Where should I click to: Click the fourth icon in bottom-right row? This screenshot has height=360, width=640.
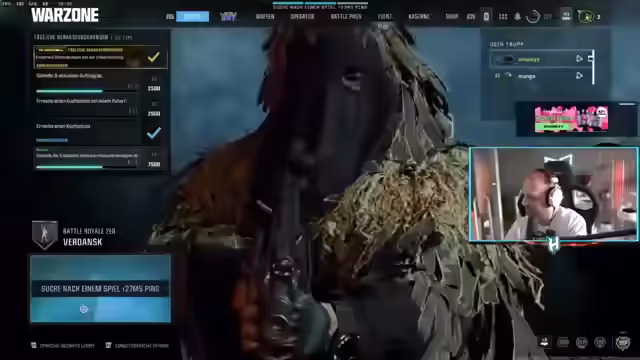600,342
